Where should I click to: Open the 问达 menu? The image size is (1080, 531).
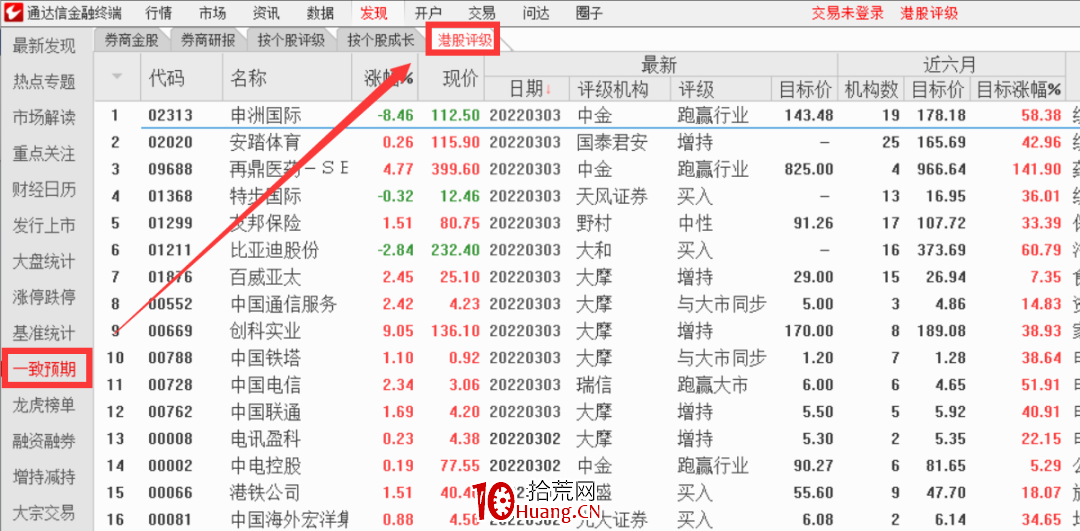tap(535, 12)
